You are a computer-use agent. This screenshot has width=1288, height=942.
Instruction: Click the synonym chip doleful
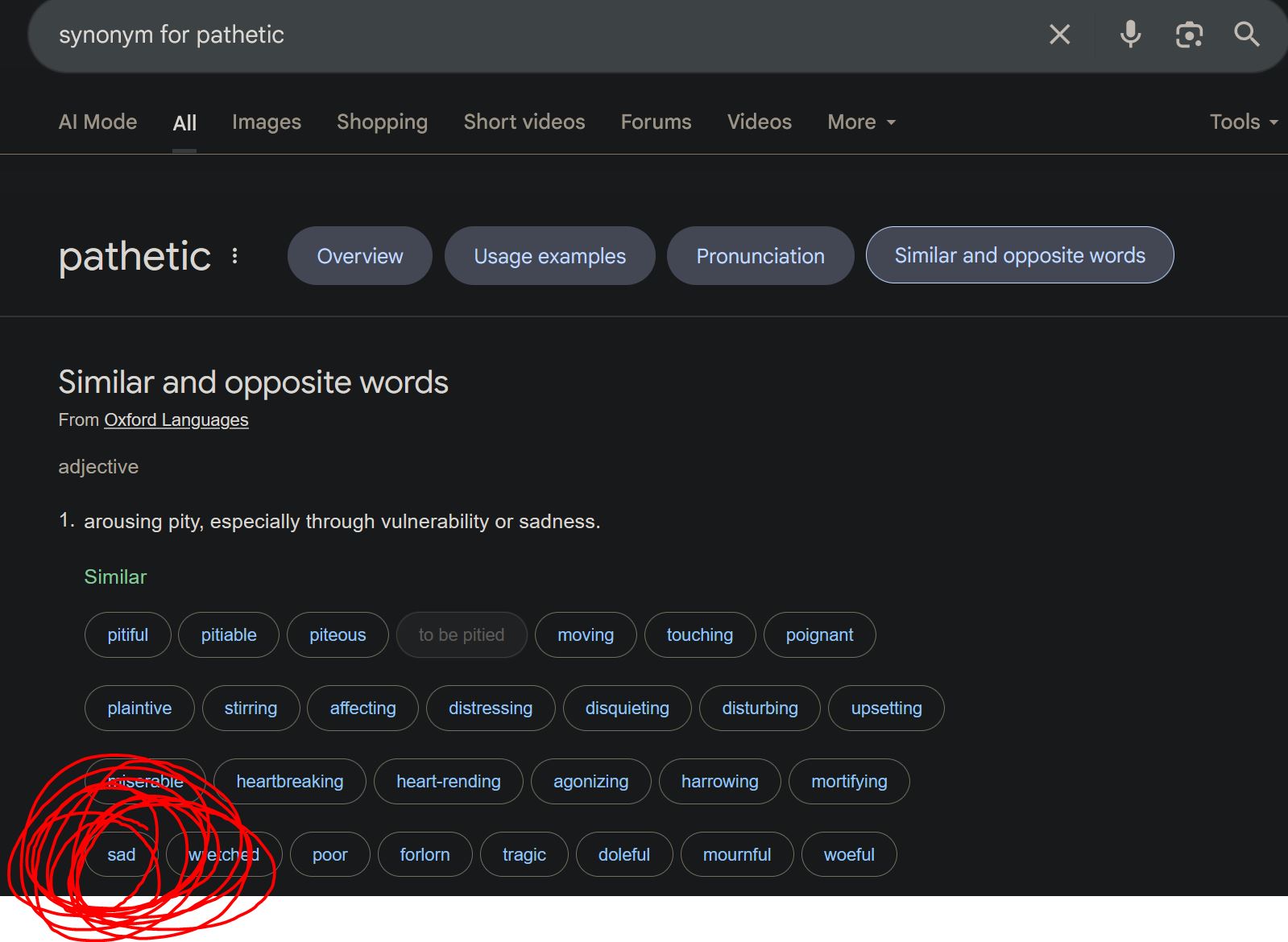click(x=624, y=854)
